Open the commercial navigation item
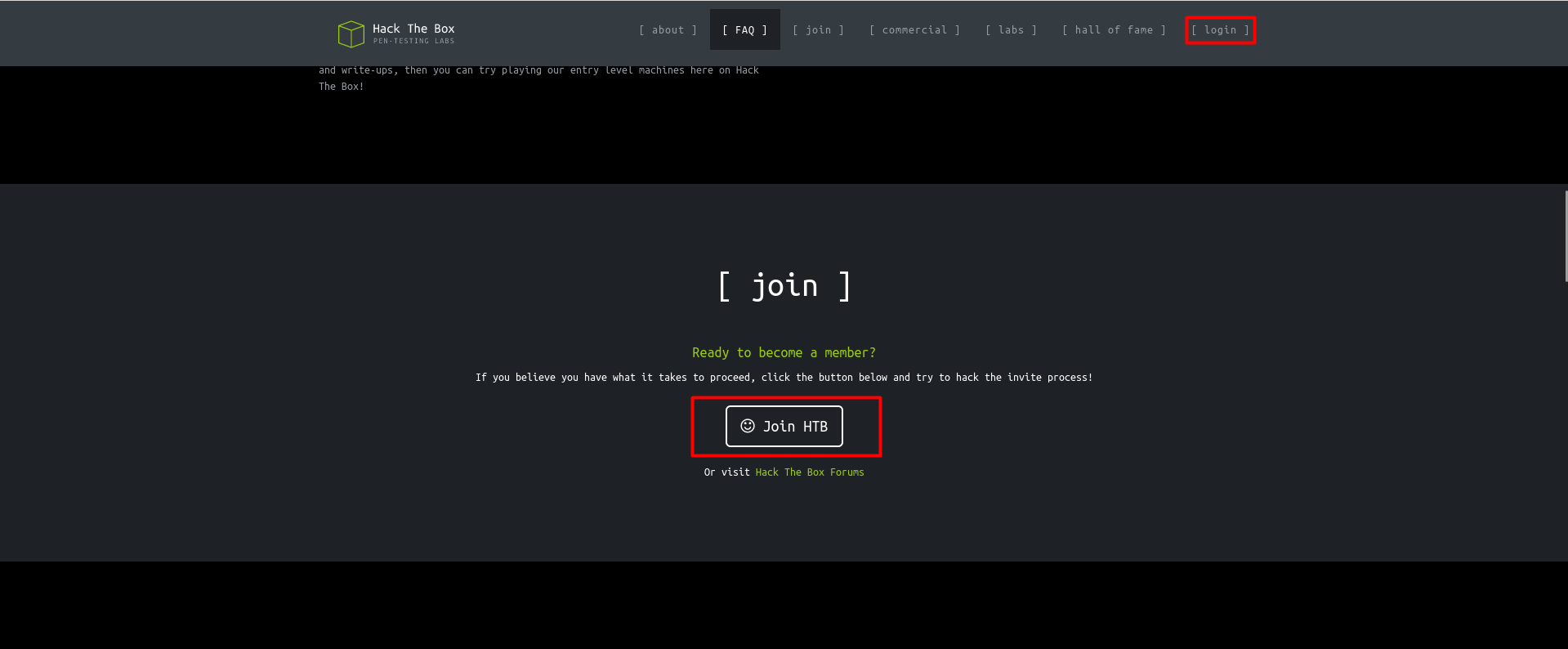Screen dimensions: 1568x649 coord(914,30)
